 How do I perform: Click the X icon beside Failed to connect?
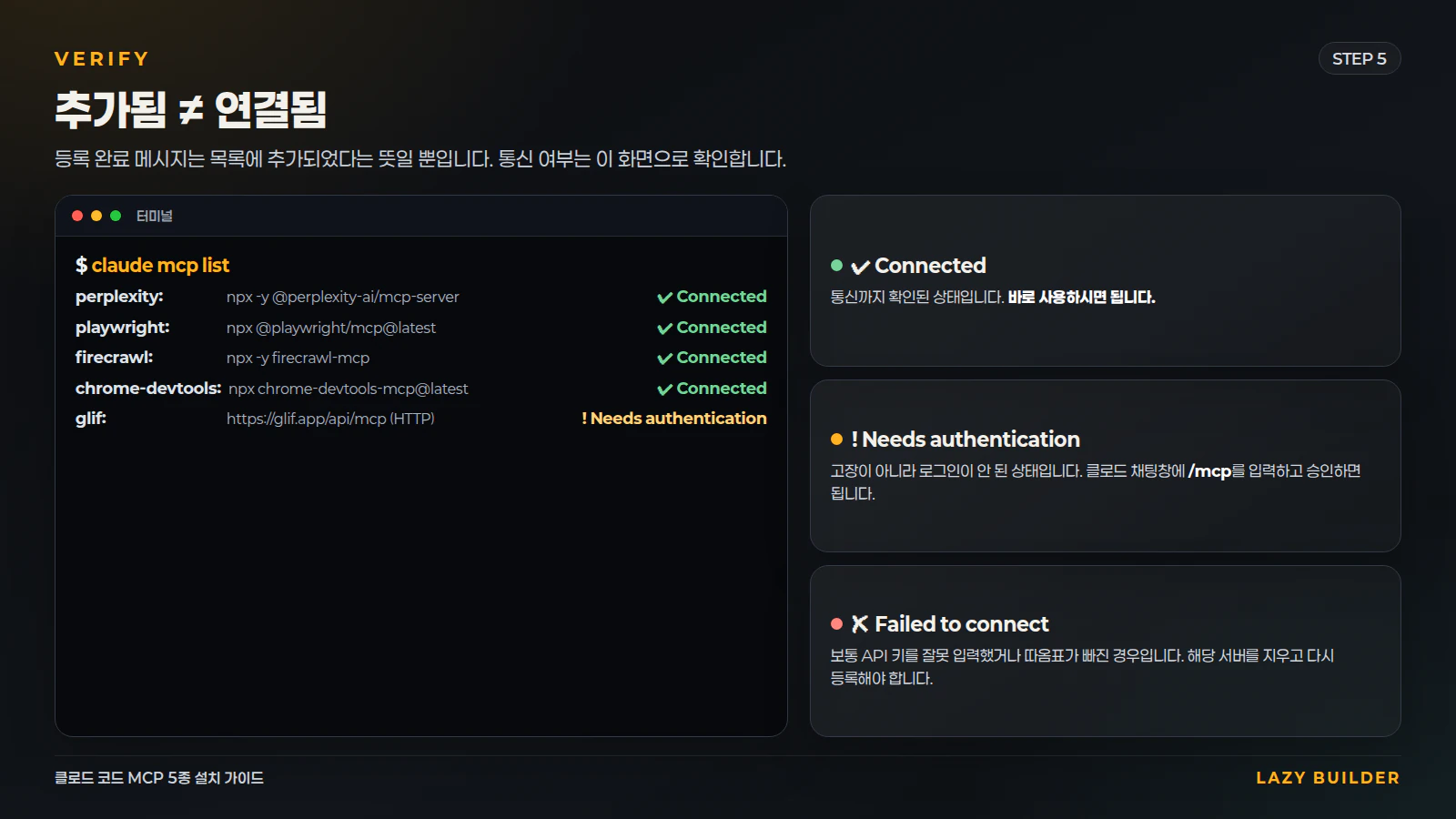point(860,624)
